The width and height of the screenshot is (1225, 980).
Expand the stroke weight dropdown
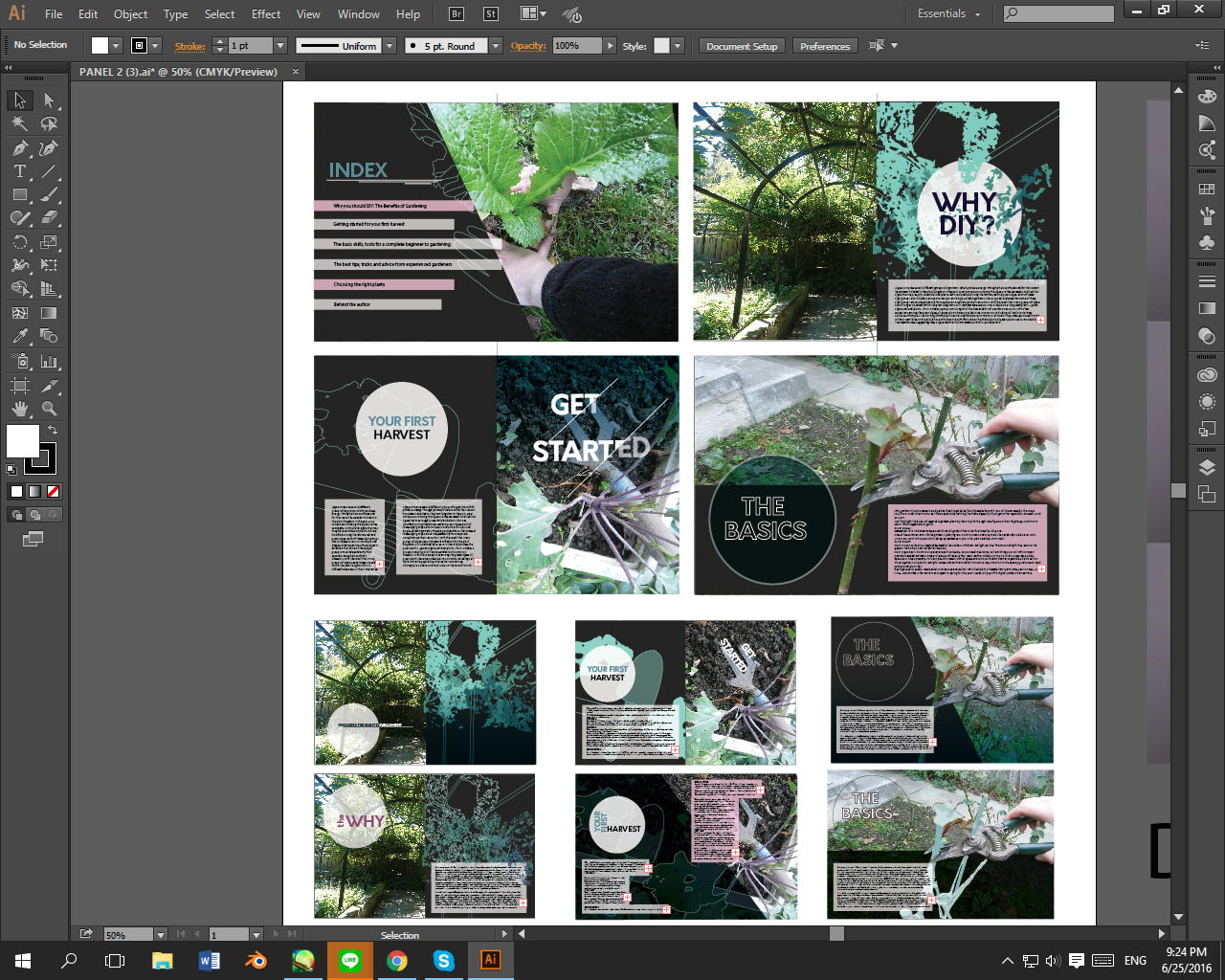point(280,46)
